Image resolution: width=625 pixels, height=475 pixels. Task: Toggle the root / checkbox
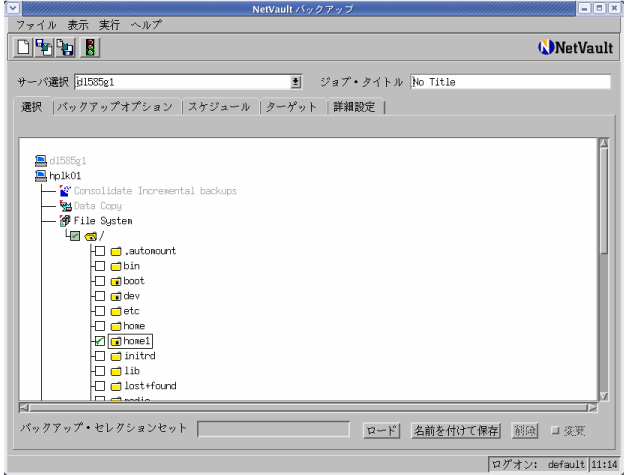(75, 236)
